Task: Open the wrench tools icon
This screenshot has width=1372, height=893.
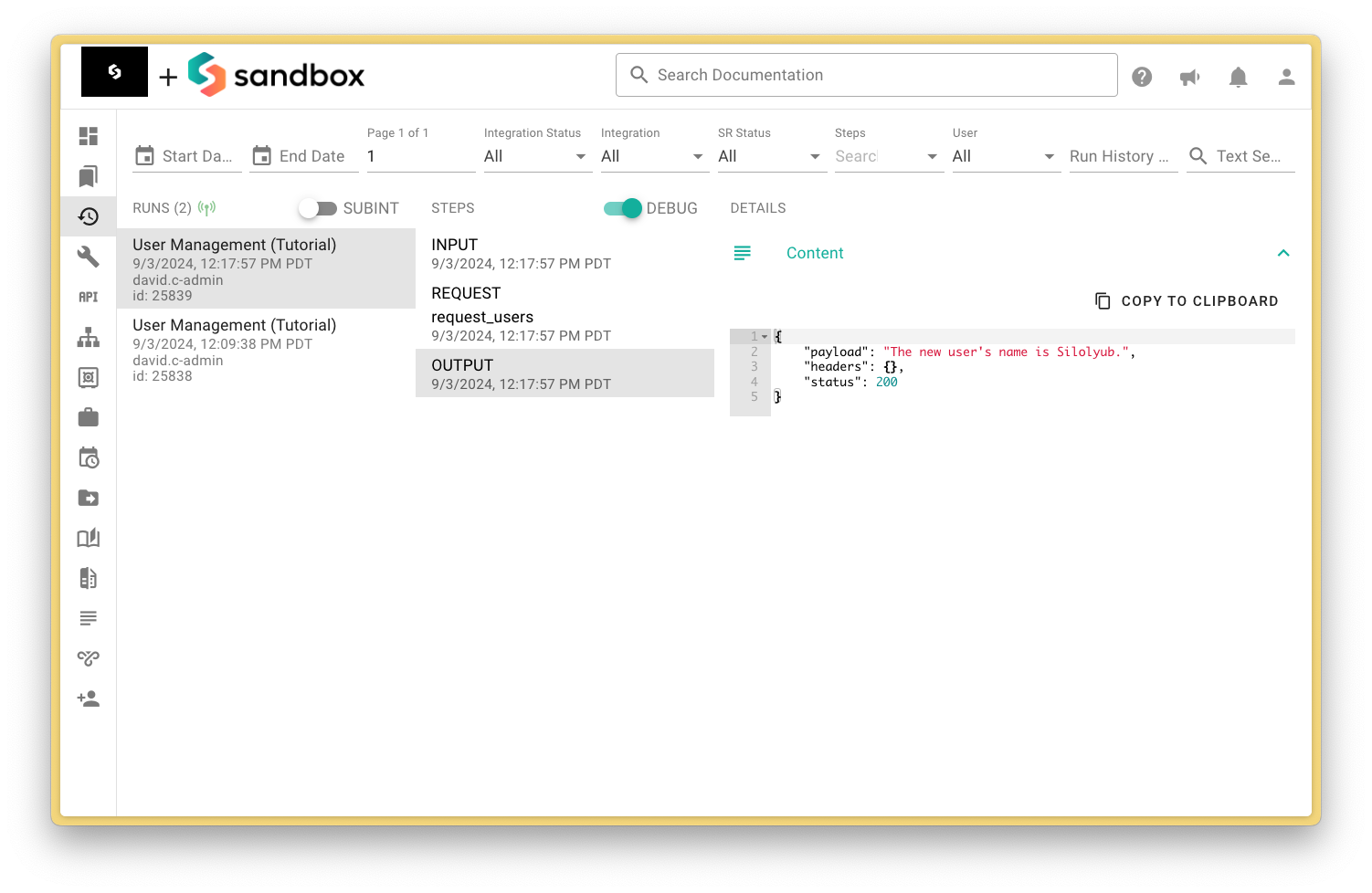Action: pyautogui.click(x=89, y=257)
